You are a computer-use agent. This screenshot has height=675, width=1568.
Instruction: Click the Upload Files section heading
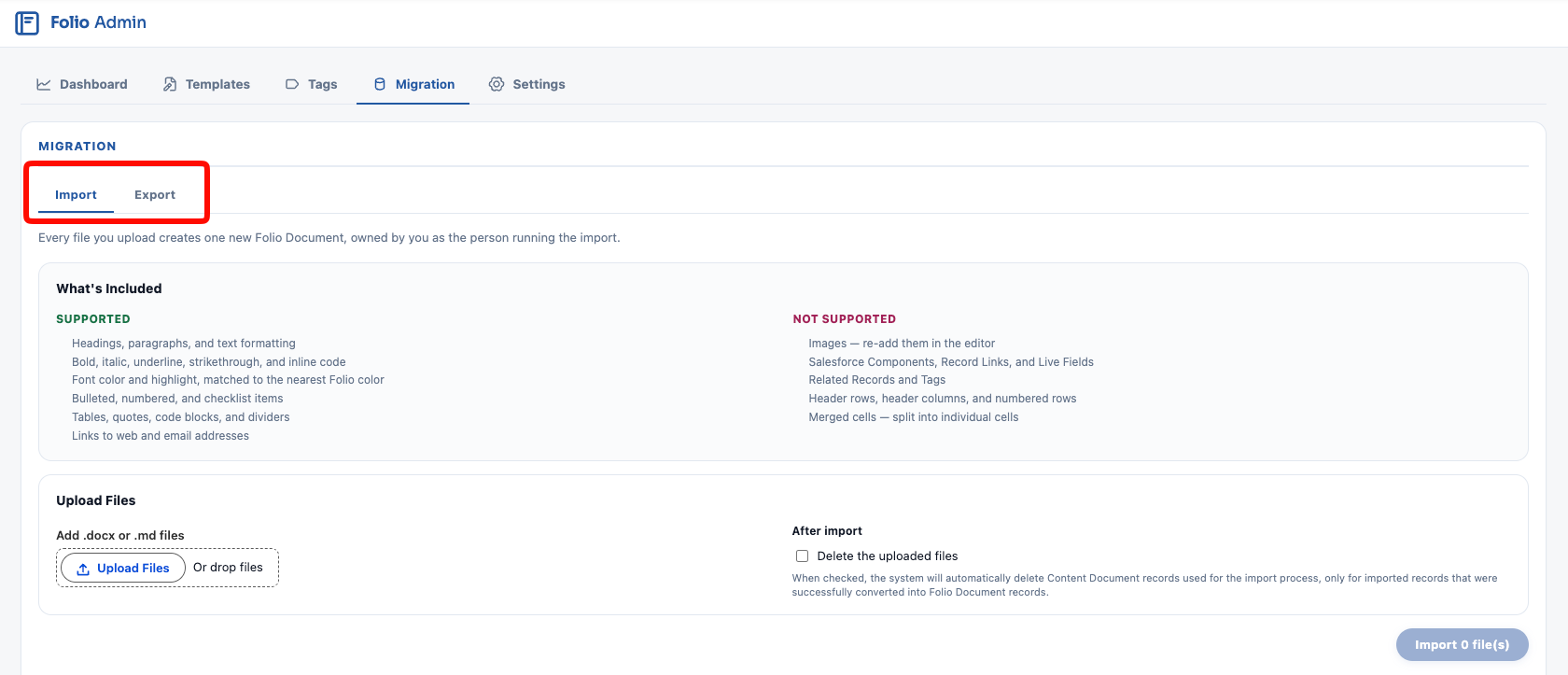(x=96, y=500)
